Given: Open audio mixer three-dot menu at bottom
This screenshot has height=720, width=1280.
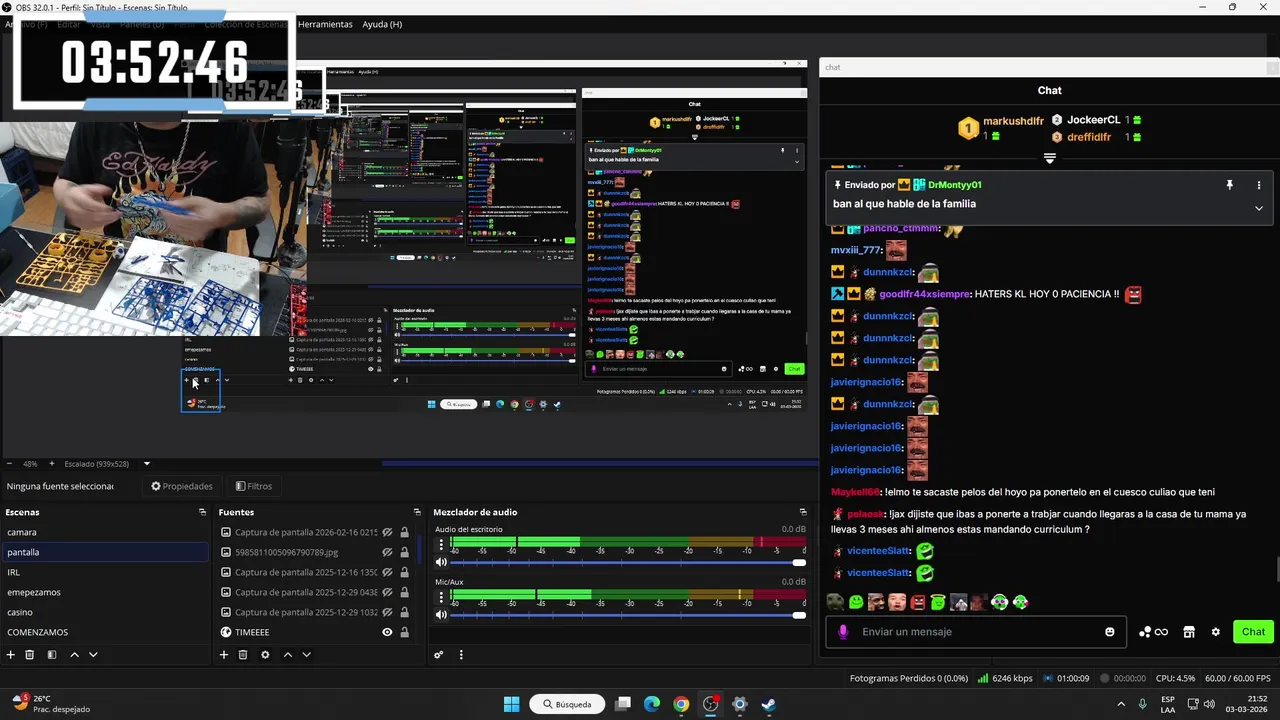Looking at the screenshot, I should click(461, 655).
